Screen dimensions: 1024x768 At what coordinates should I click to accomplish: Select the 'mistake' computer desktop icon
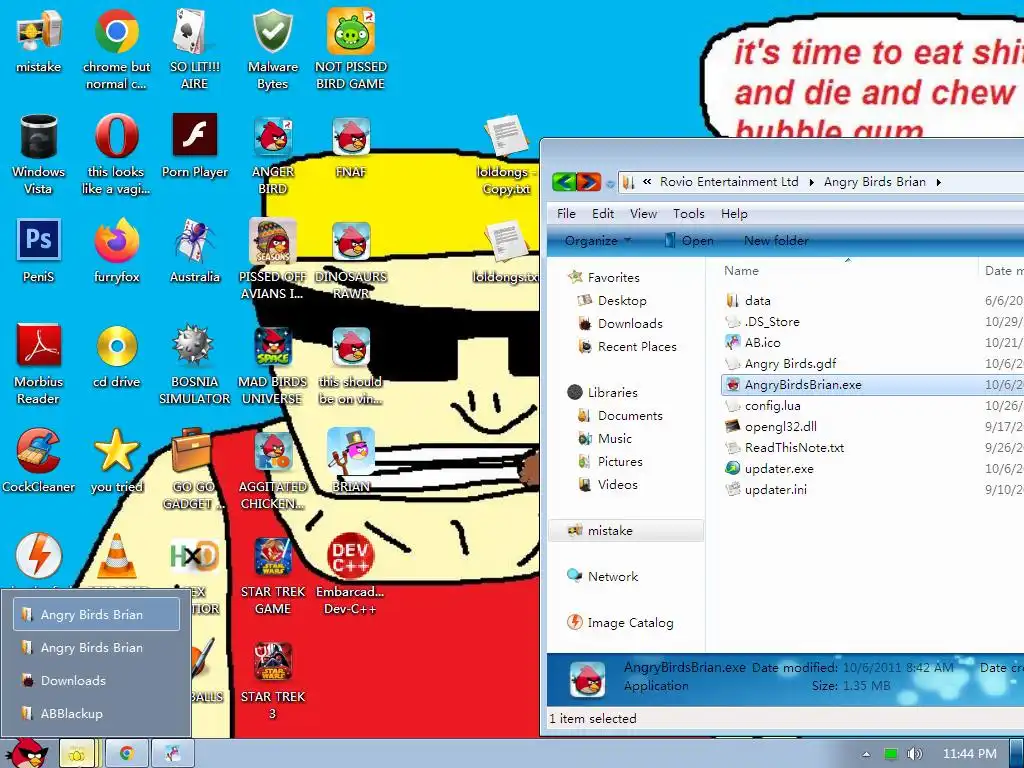click(39, 41)
